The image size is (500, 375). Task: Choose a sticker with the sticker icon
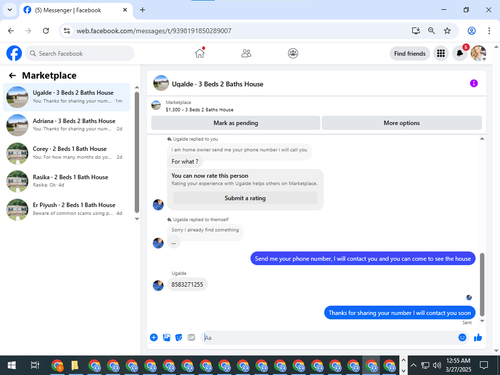tap(179, 337)
